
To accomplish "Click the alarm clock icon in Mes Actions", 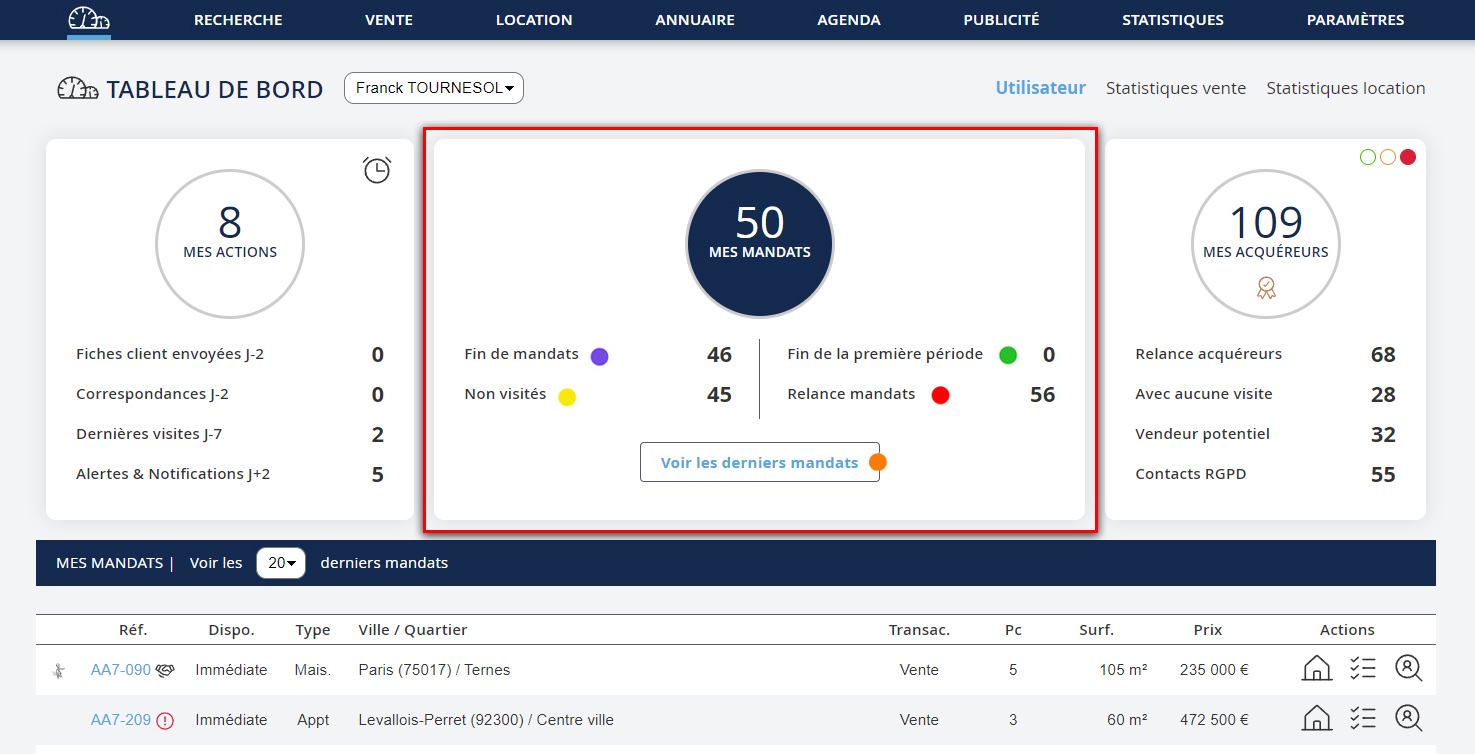I will pyautogui.click(x=377, y=170).
